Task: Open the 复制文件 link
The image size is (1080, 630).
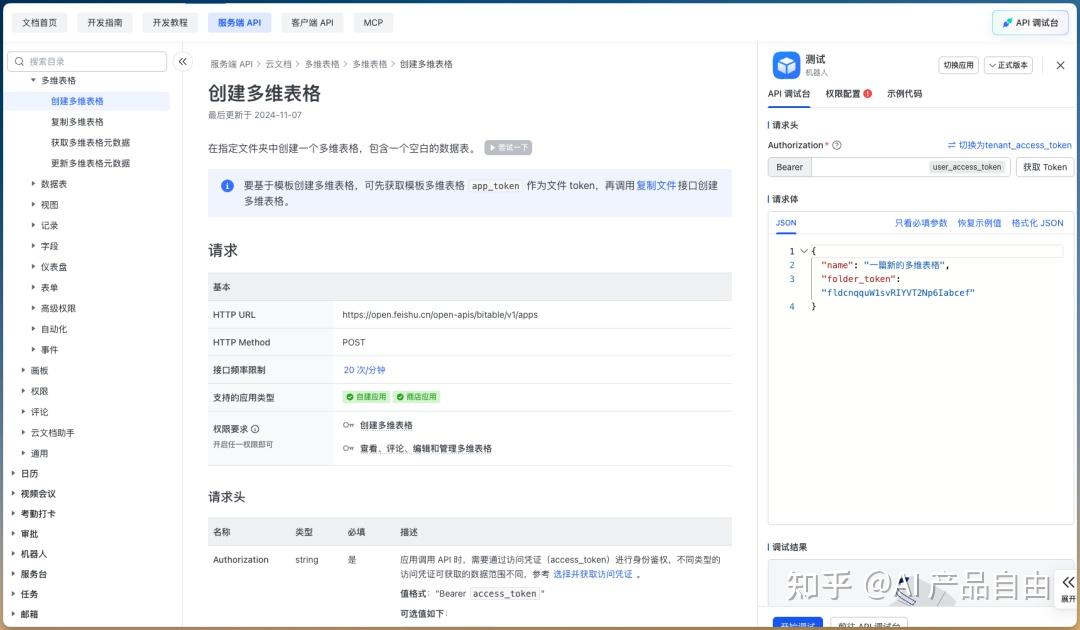Action: coord(656,186)
